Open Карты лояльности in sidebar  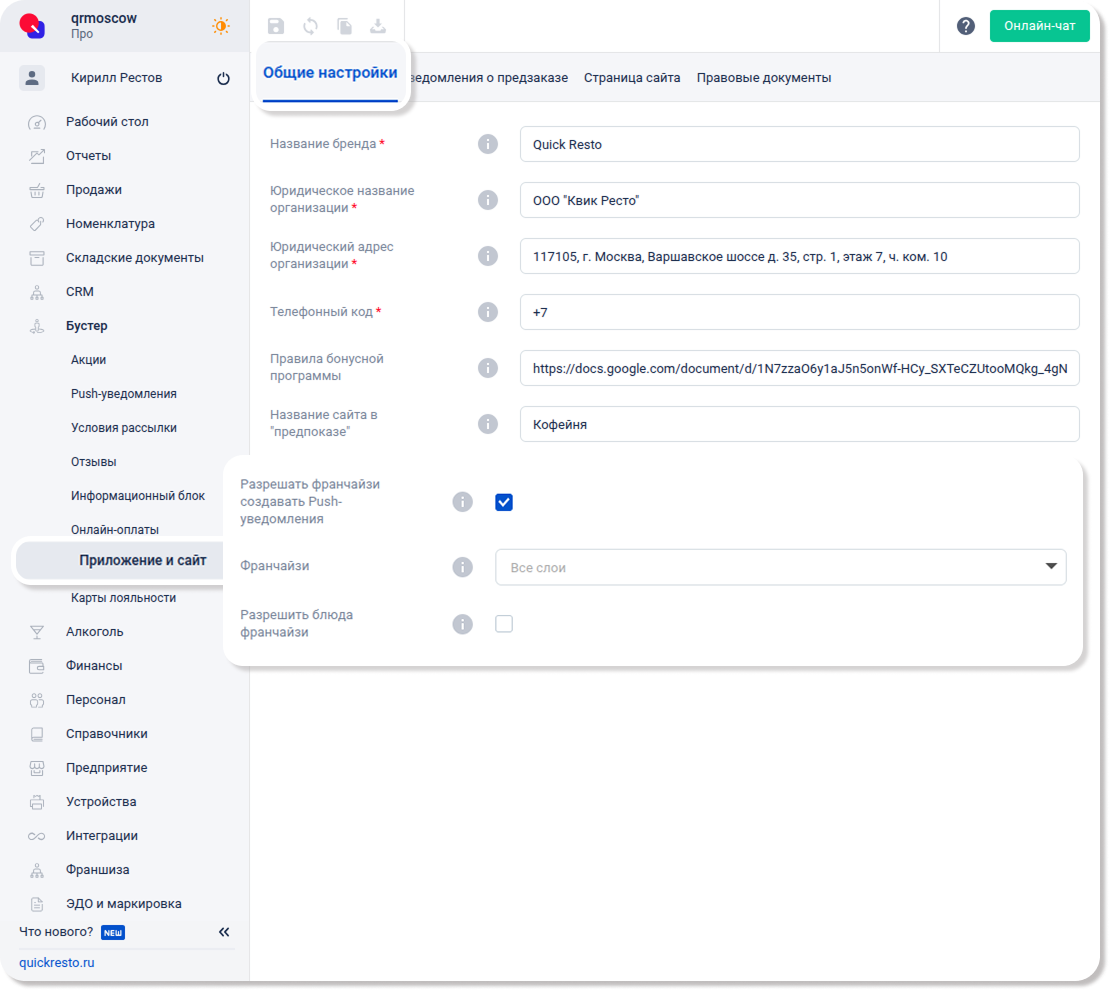(x=123, y=598)
